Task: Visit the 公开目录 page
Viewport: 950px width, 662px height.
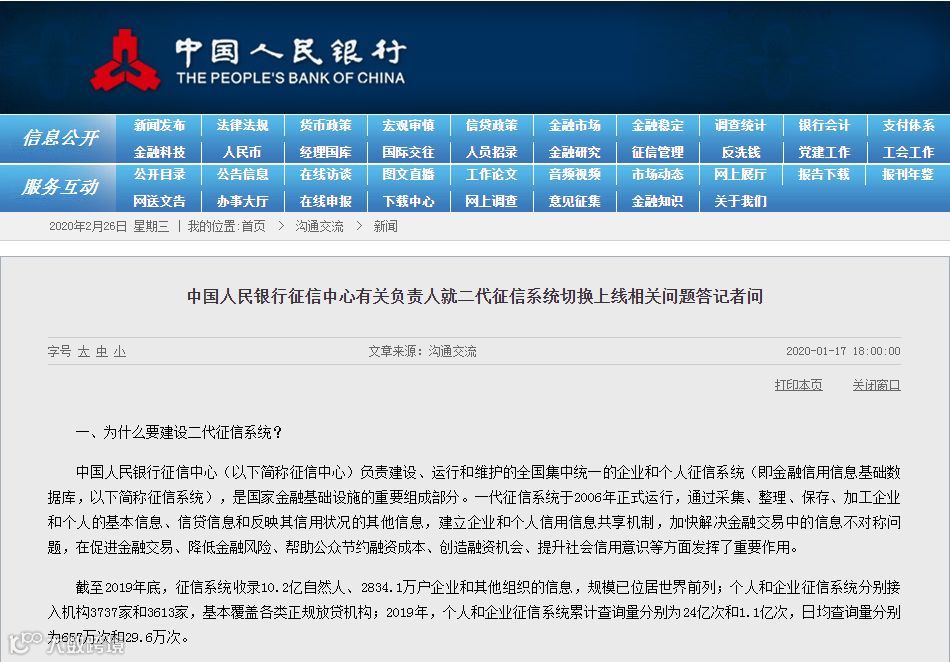Action: coord(159,174)
